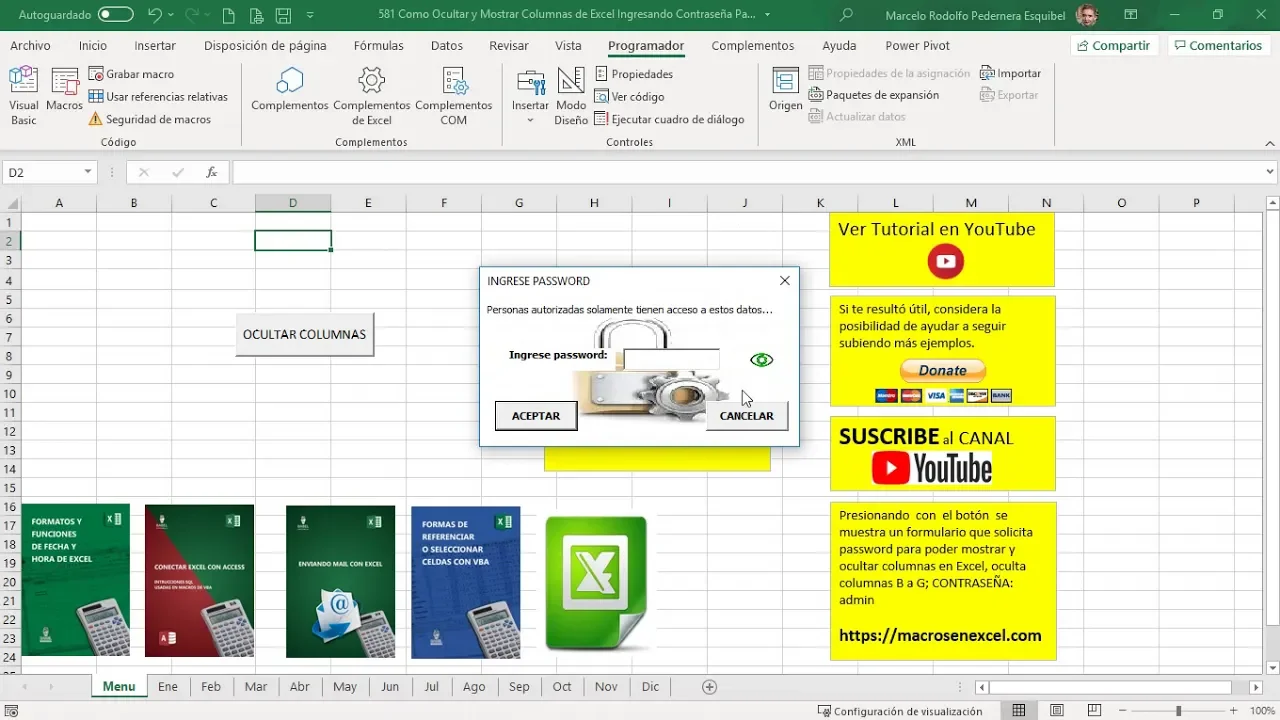Open the Name Box dropdown arrow
The image size is (1280, 720).
88,172
